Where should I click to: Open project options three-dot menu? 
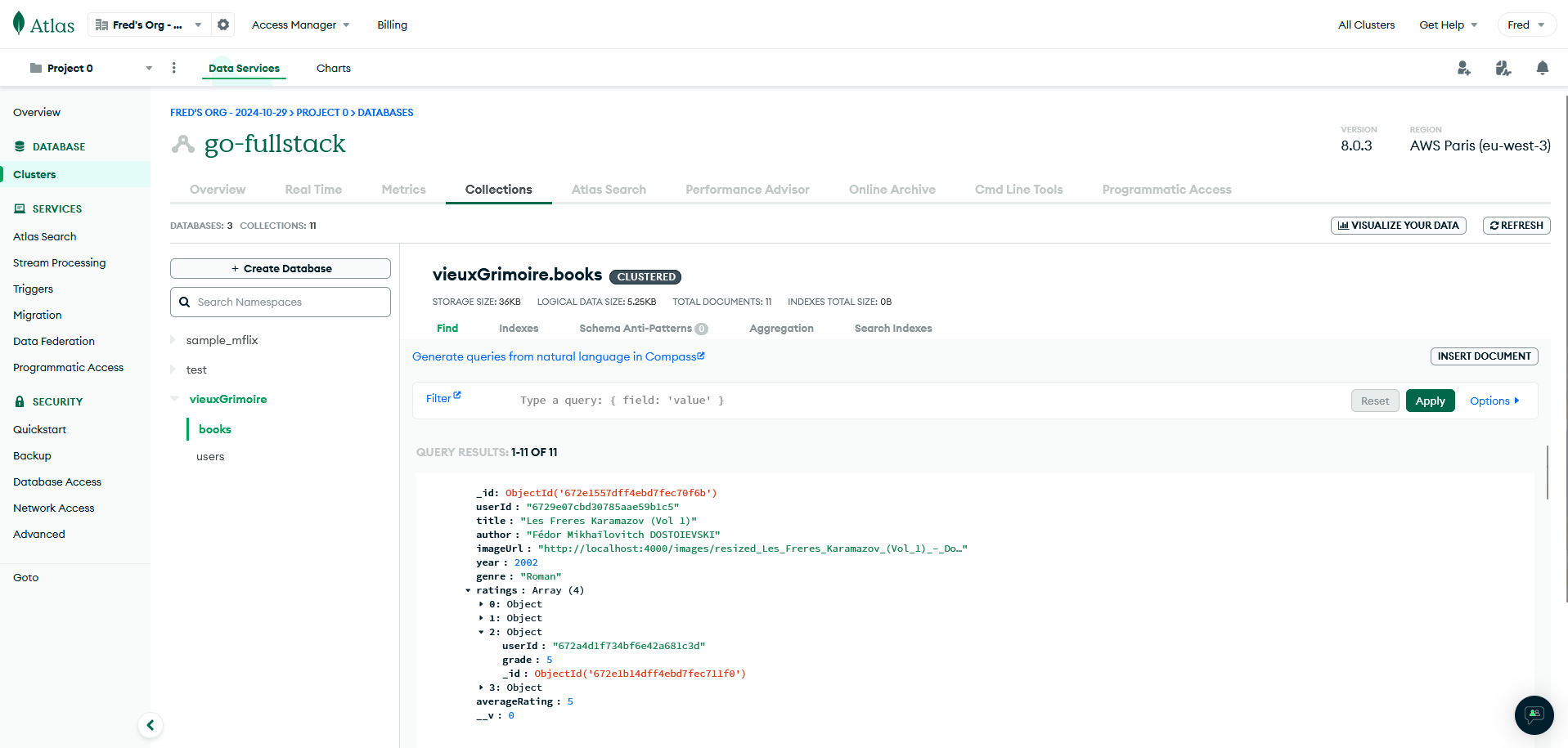(x=173, y=68)
